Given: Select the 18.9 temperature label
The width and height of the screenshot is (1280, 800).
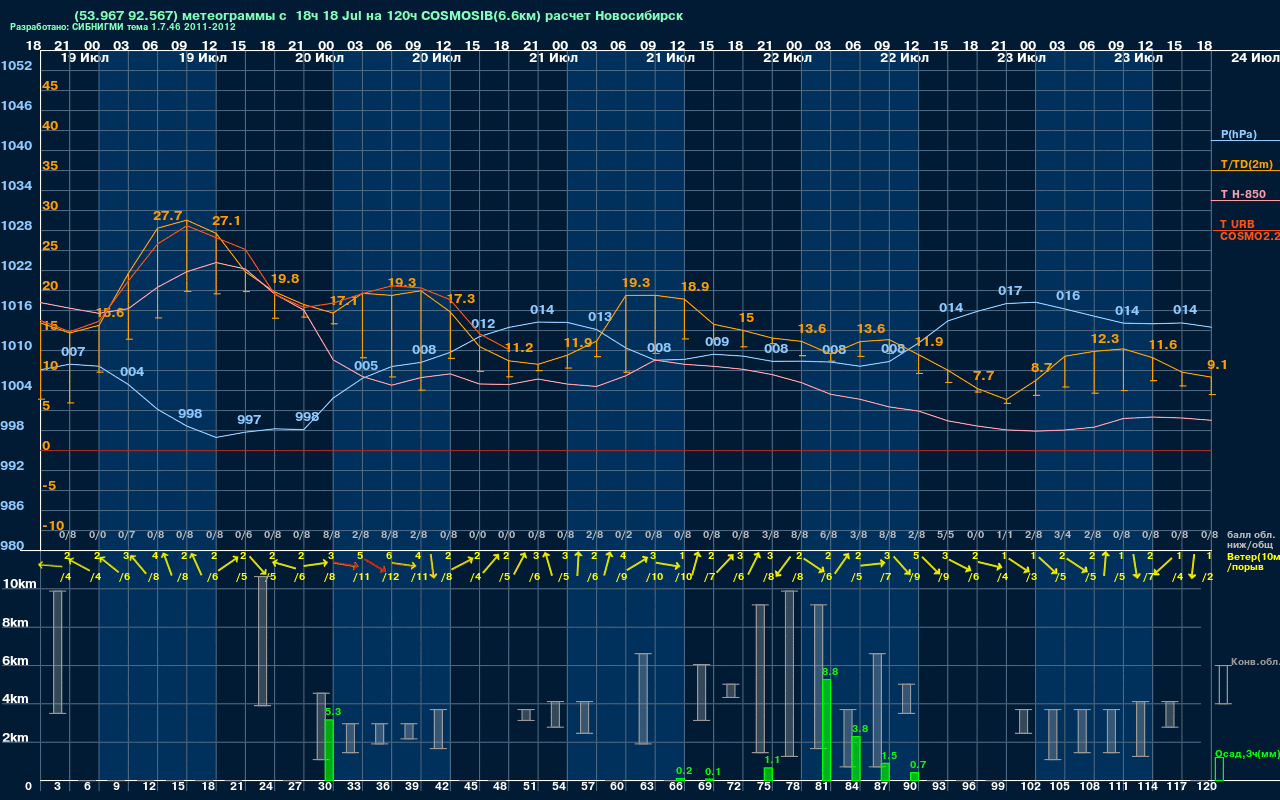Looking at the screenshot, I should coord(695,286).
